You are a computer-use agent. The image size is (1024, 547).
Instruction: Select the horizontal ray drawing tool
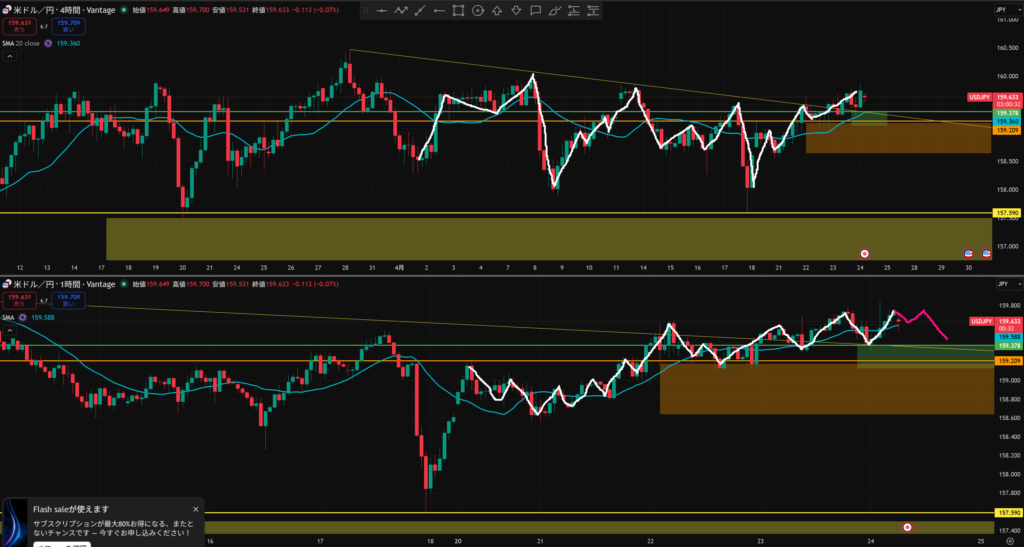coord(438,11)
